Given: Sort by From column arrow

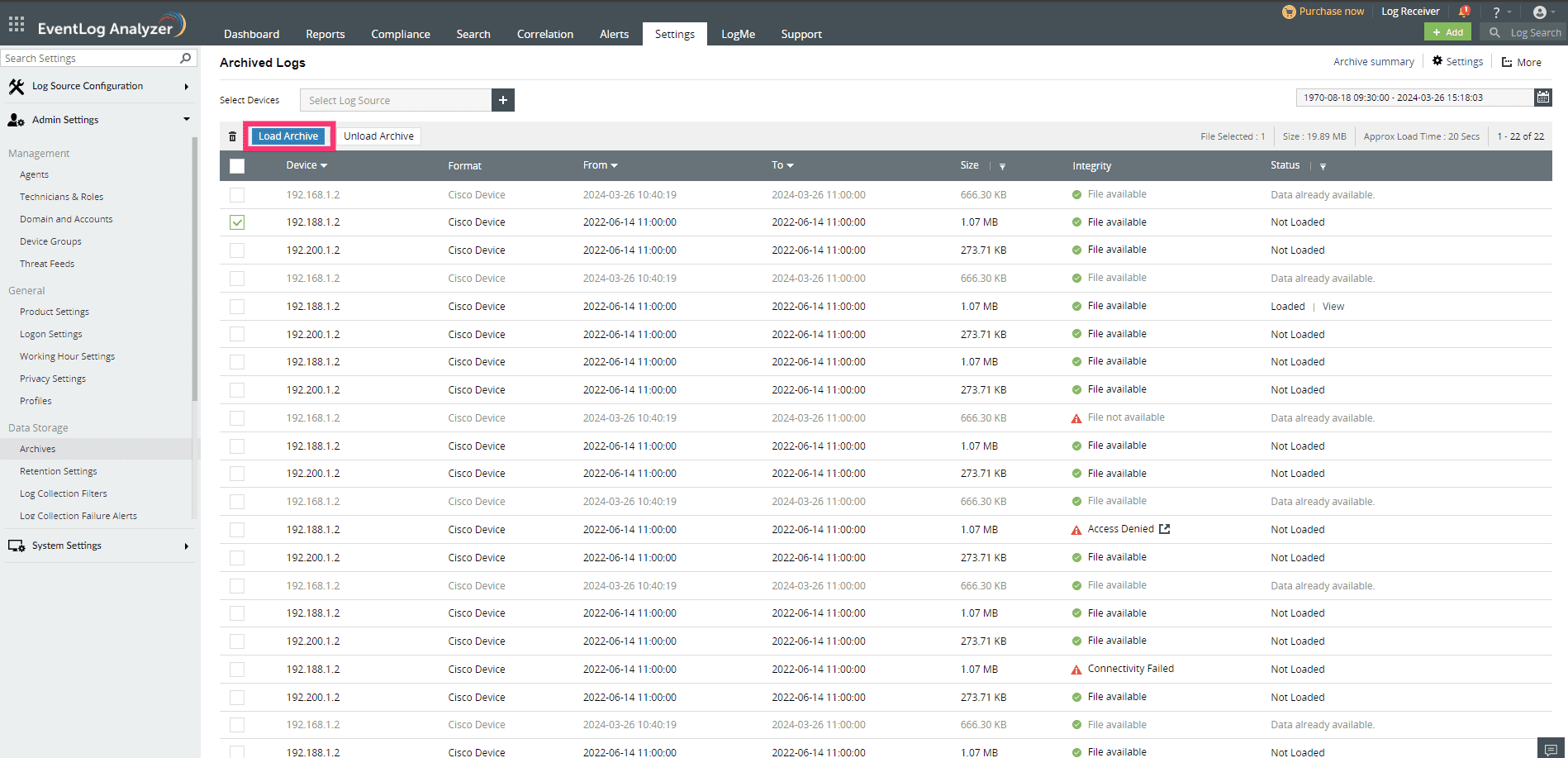Looking at the screenshot, I should point(614,166).
